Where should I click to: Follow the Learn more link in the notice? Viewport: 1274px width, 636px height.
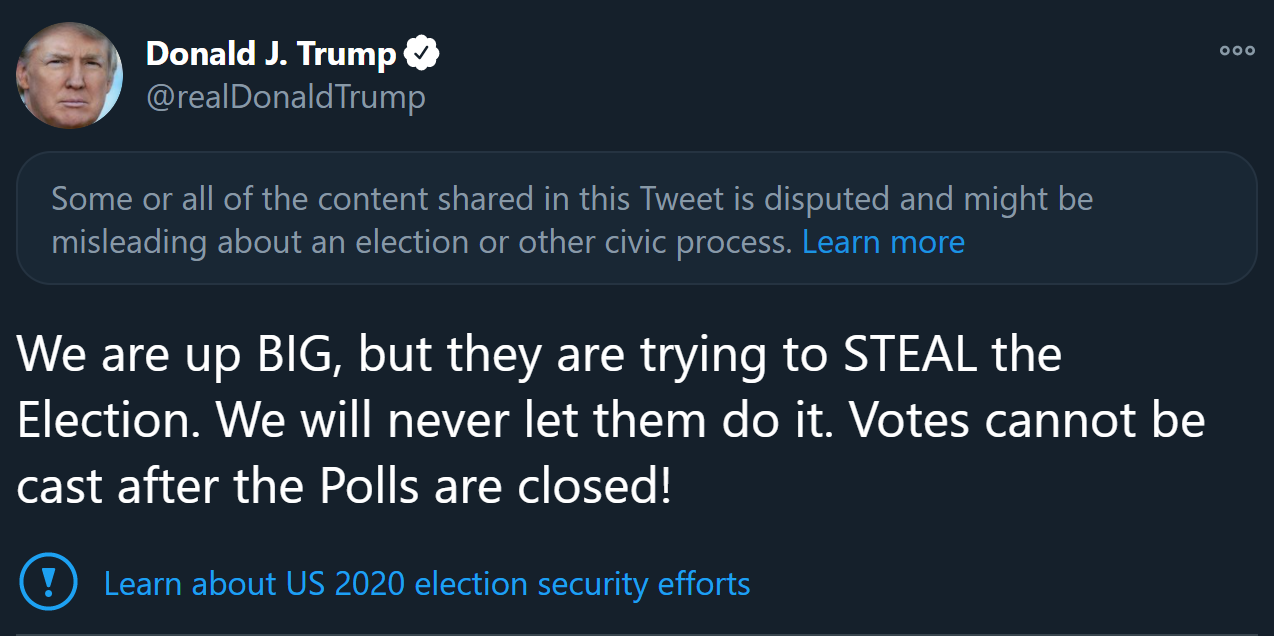pos(883,242)
